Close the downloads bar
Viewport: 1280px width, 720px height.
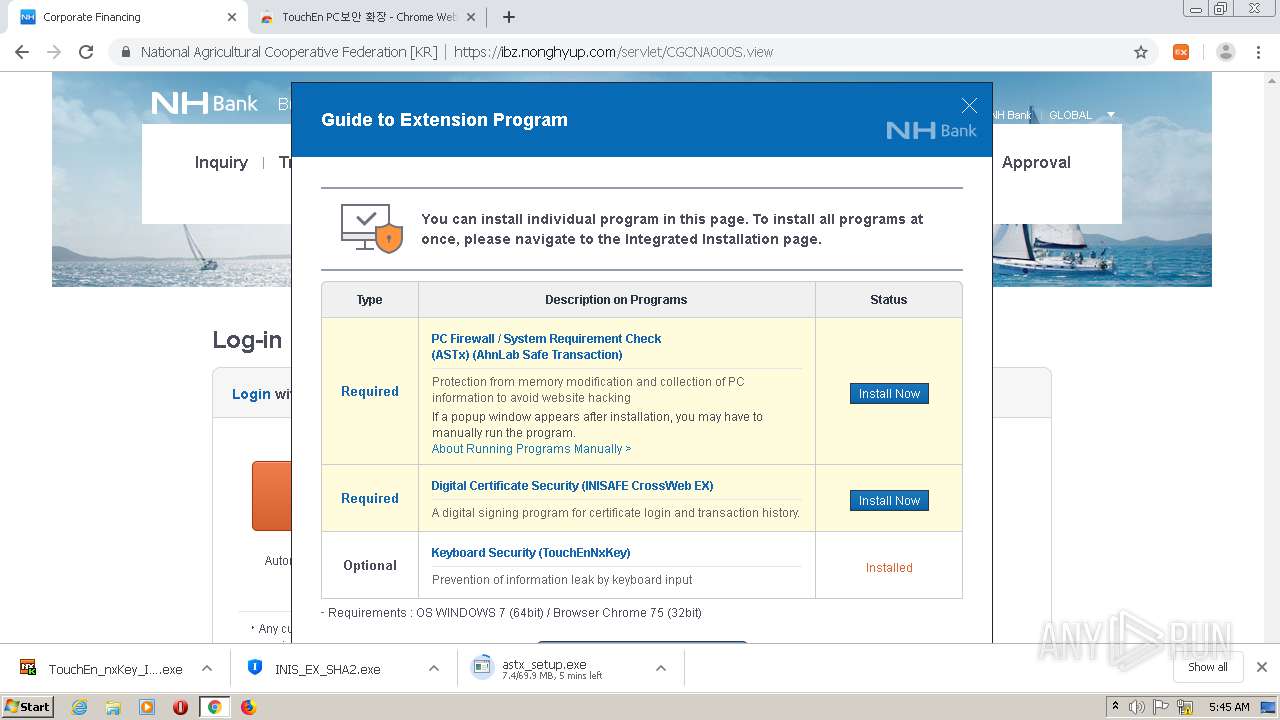tap(1262, 667)
